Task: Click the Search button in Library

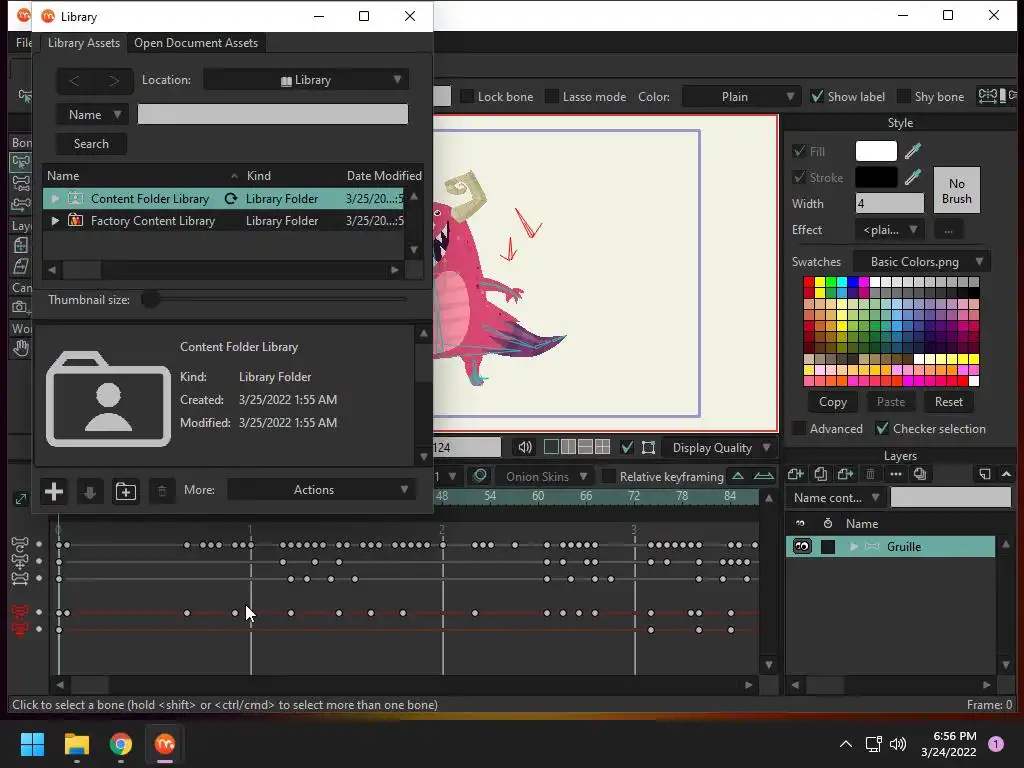Action: tap(91, 144)
